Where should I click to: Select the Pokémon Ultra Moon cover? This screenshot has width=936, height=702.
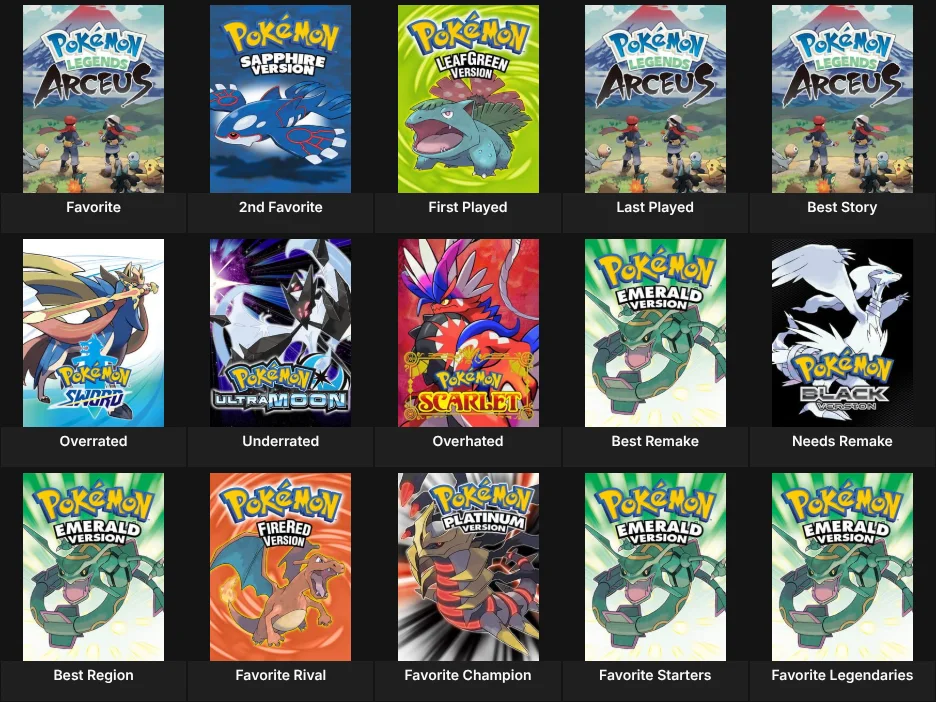pyautogui.click(x=281, y=333)
